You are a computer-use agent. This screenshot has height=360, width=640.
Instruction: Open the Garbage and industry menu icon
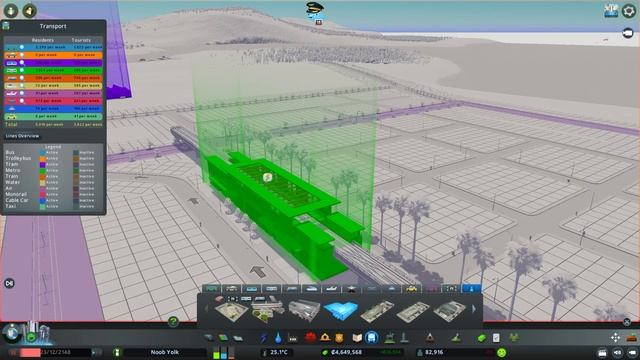coord(293,338)
